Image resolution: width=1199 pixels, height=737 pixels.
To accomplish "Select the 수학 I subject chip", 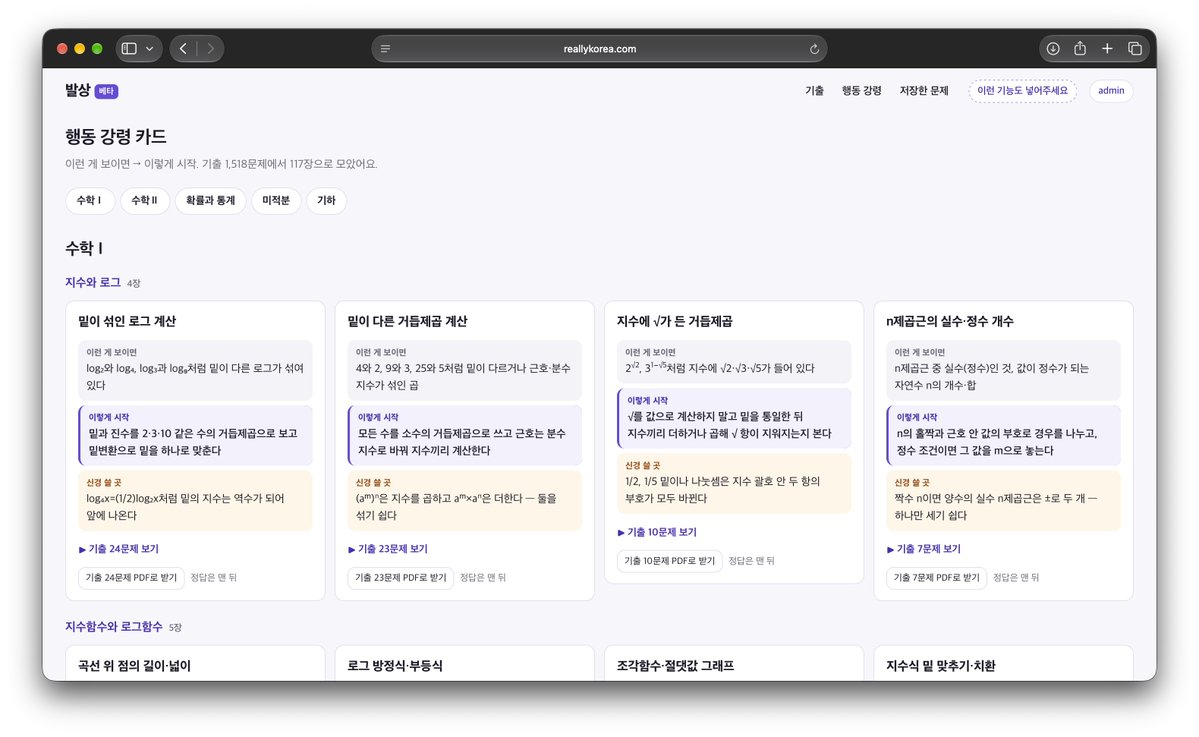I will click(89, 200).
